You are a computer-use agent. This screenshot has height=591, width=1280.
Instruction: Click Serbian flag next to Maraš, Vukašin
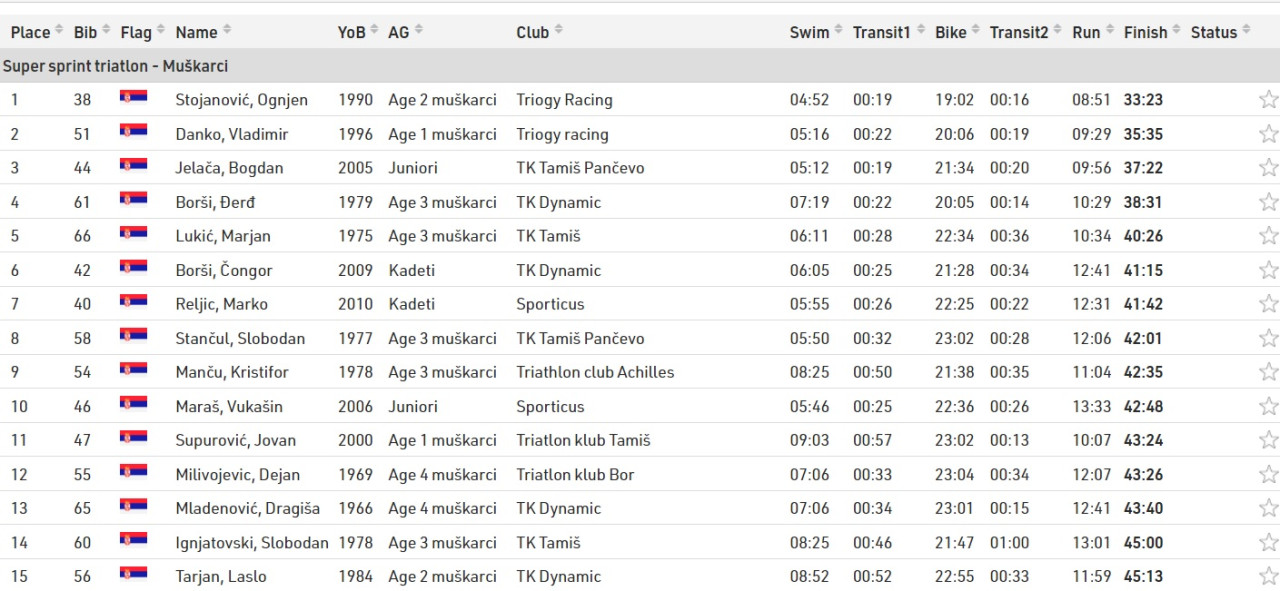click(133, 403)
